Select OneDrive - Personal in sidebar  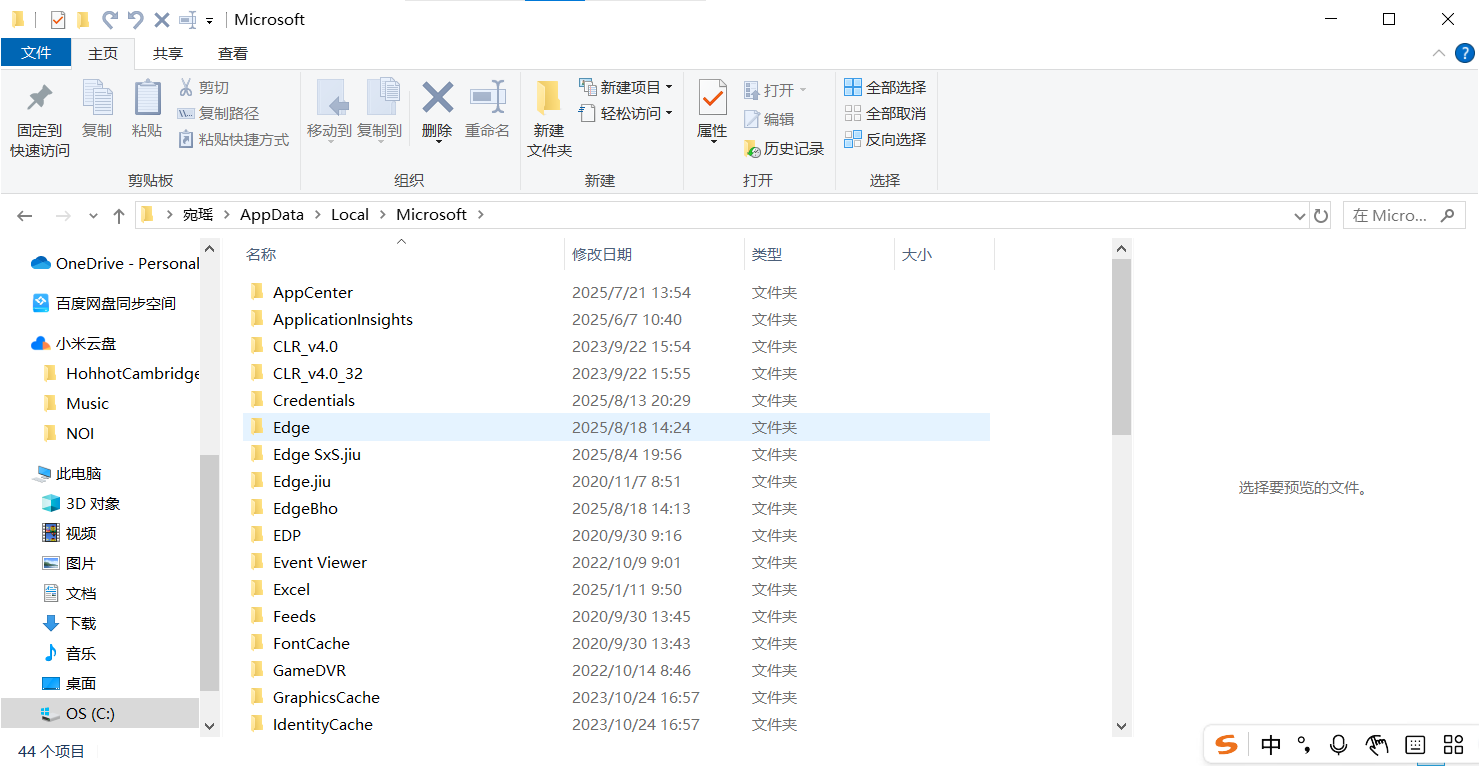coord(115,264)
